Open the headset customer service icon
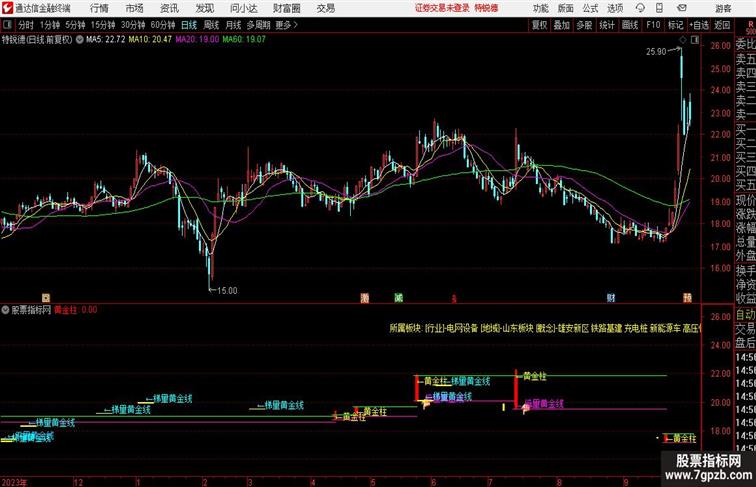 click(x=640, y=8)
